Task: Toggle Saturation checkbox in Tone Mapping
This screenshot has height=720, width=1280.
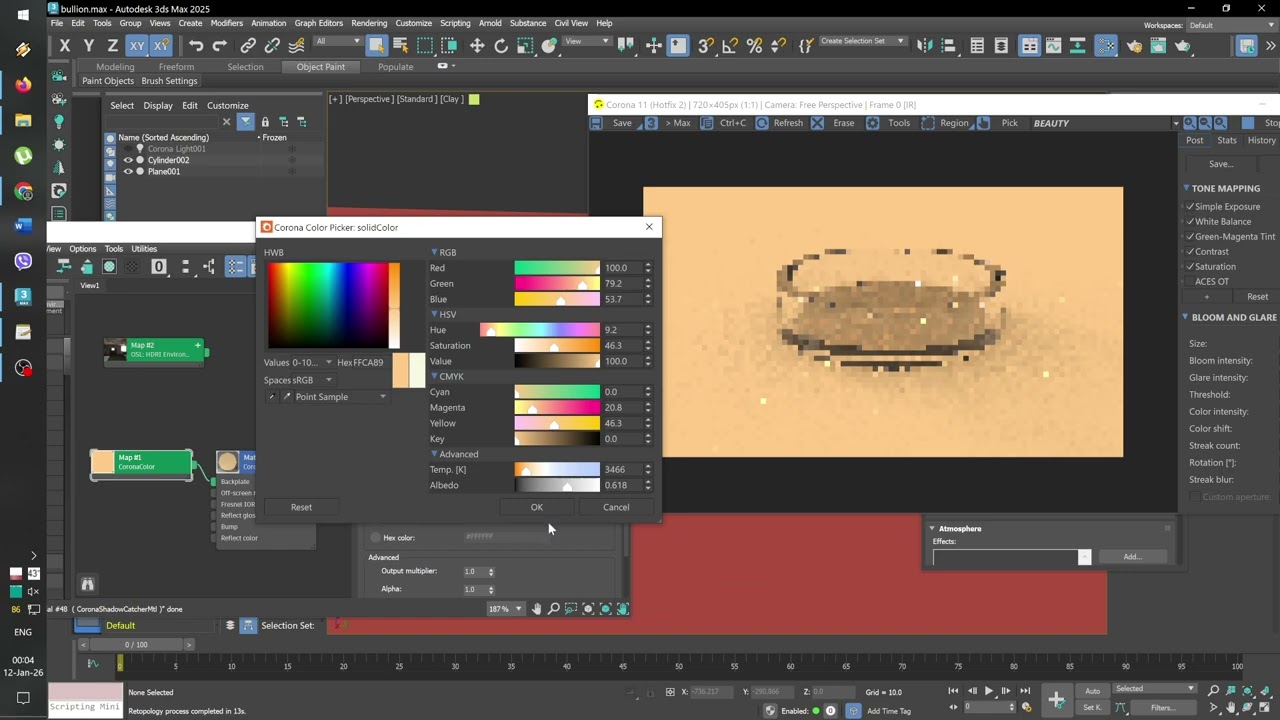Action: point(1190,267)
